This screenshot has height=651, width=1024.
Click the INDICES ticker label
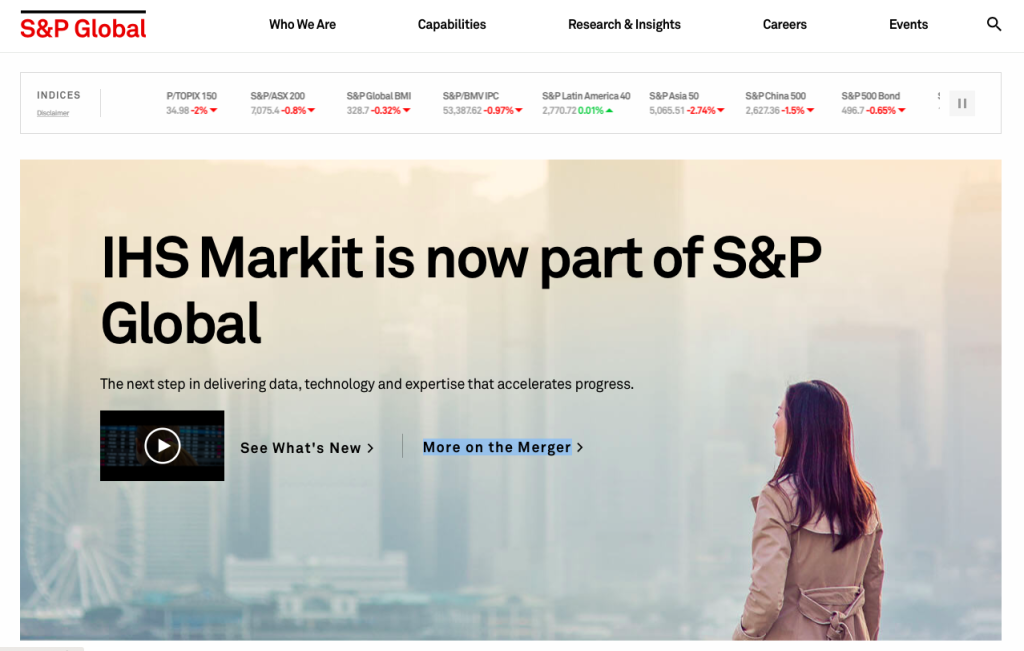59,95
